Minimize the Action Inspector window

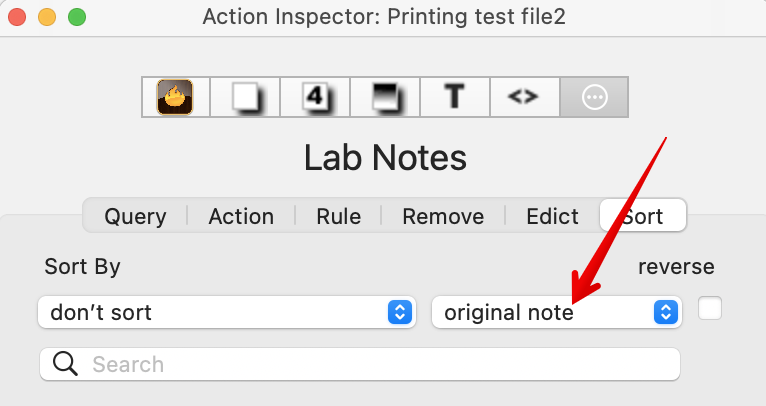point(47,17)
